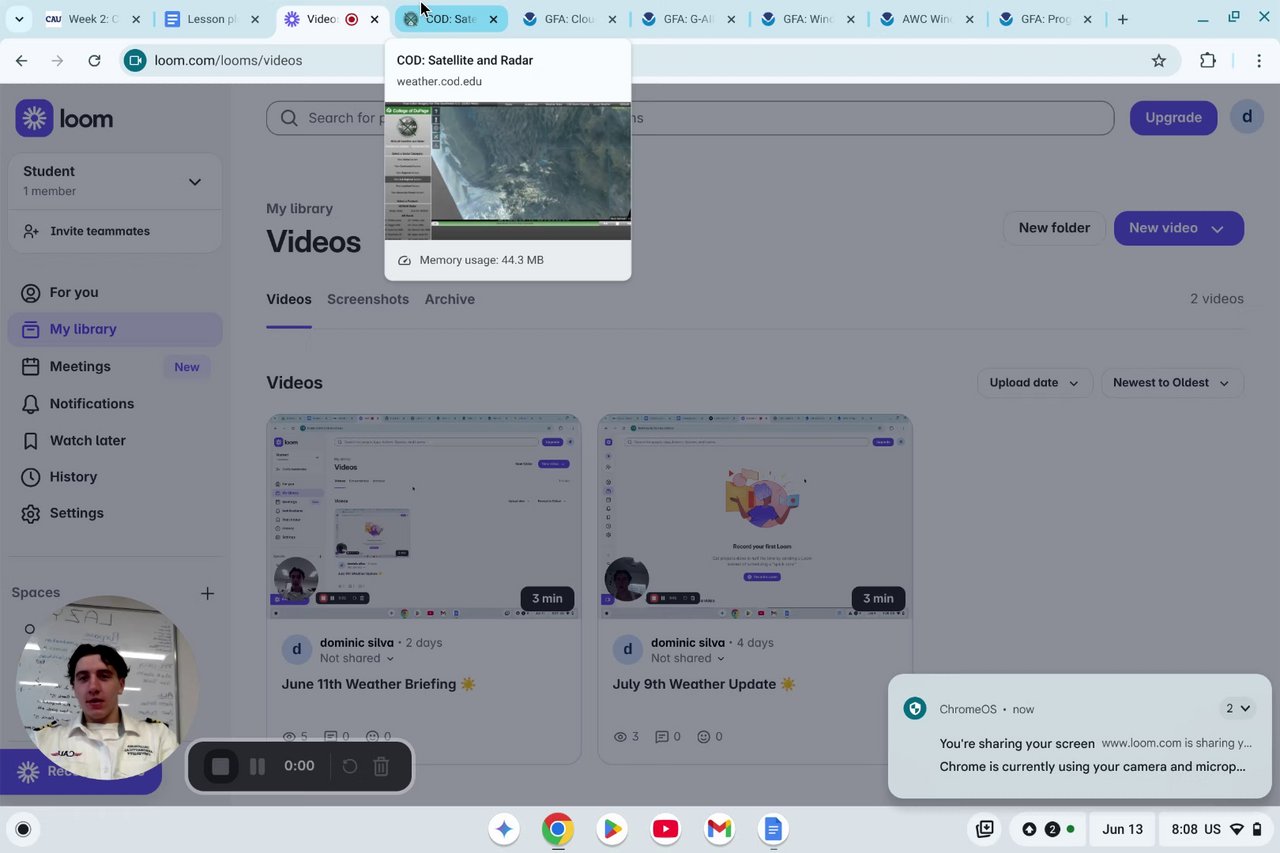
Task: Open the July 9th Weather Update thumbnail
Action: tap(755, 517)
